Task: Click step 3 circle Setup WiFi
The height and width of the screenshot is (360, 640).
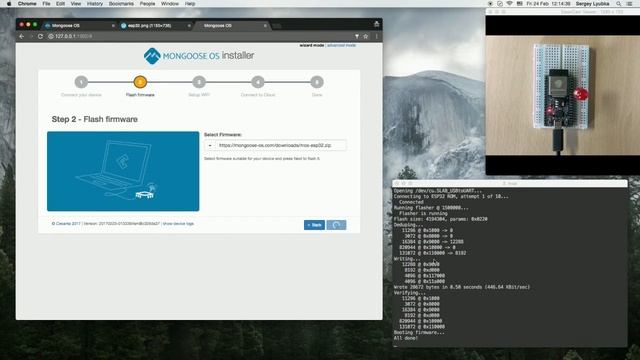Action: coord(199,82)
